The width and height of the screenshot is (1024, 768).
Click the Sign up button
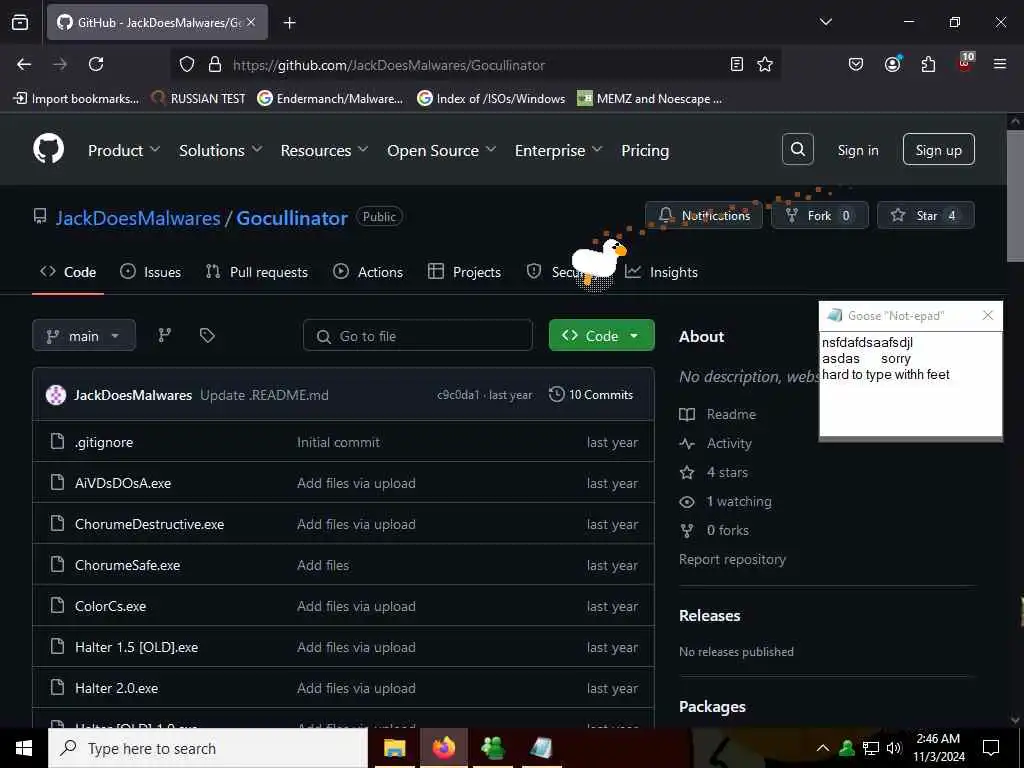coord(938,150)
